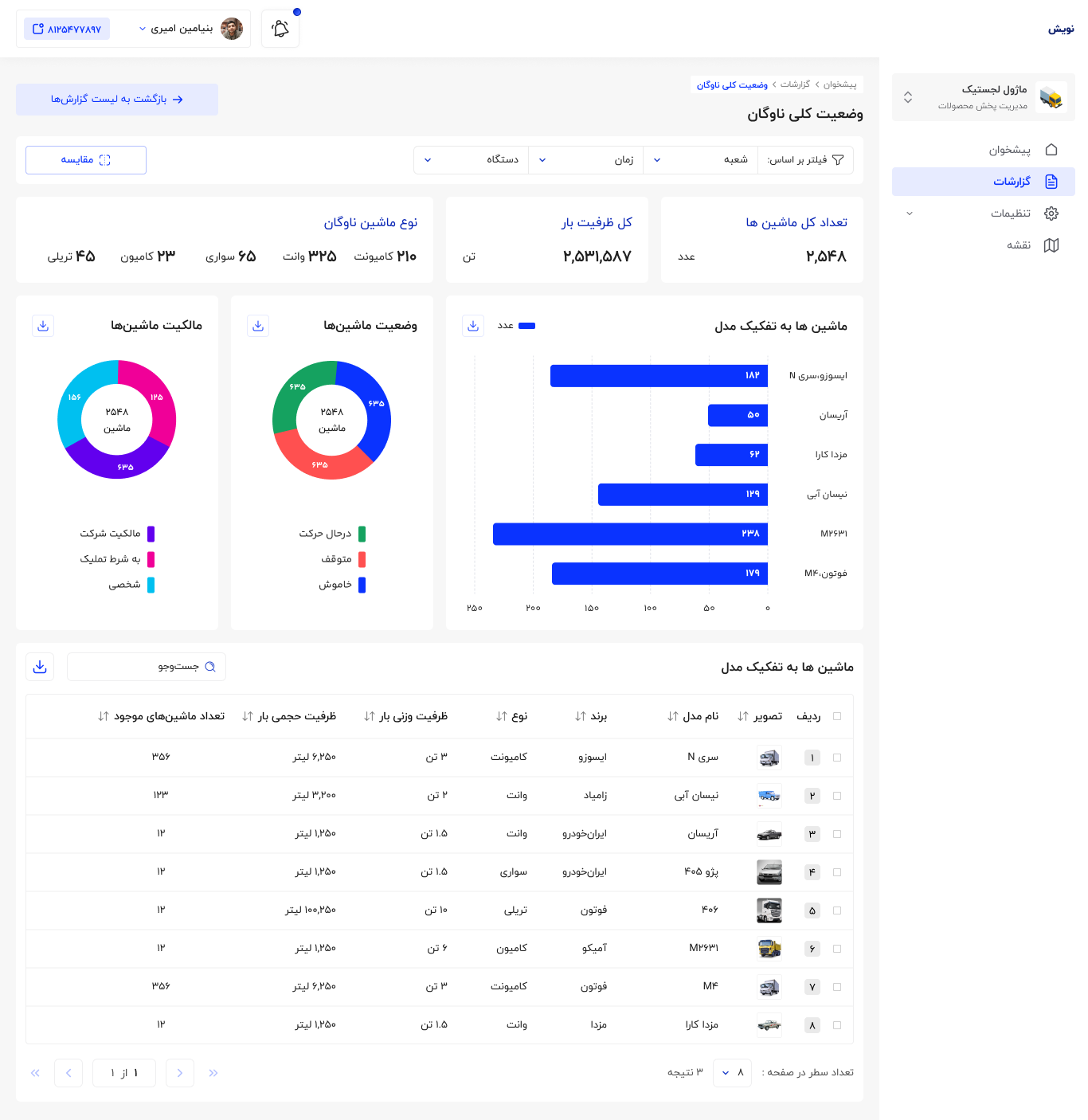Jump to last page double arrow

point(35,1073)
